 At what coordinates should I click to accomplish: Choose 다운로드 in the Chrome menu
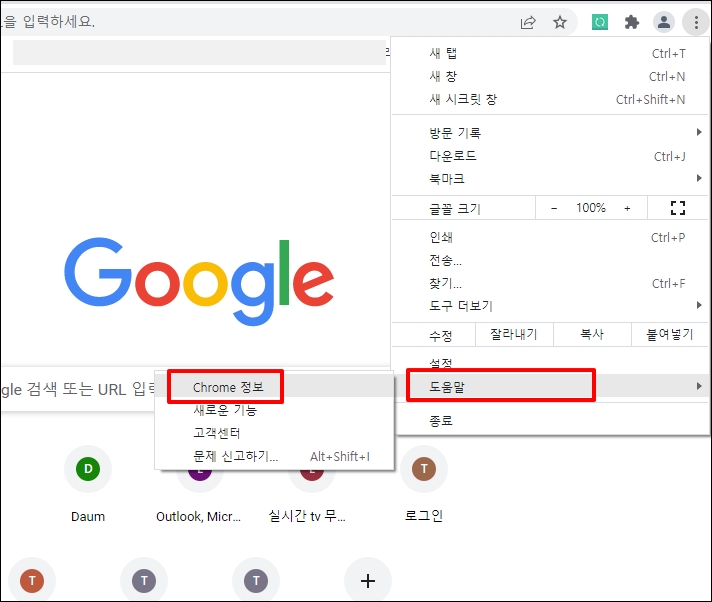pos(550,156)
